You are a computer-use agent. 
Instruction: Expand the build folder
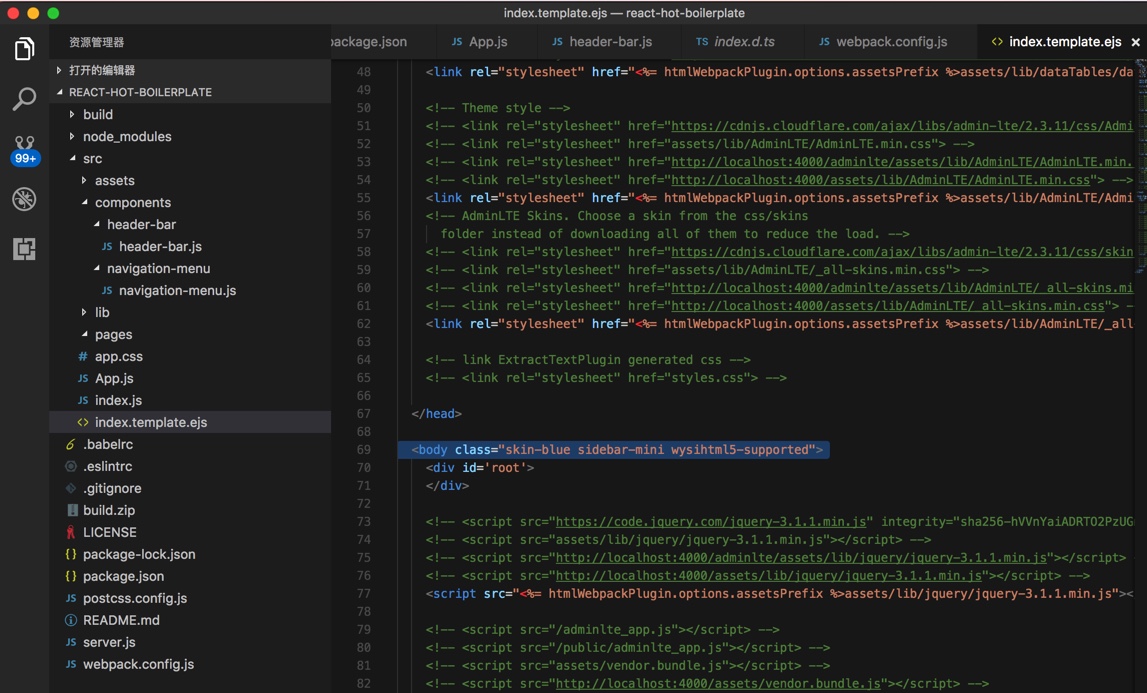tap(97, 114)
